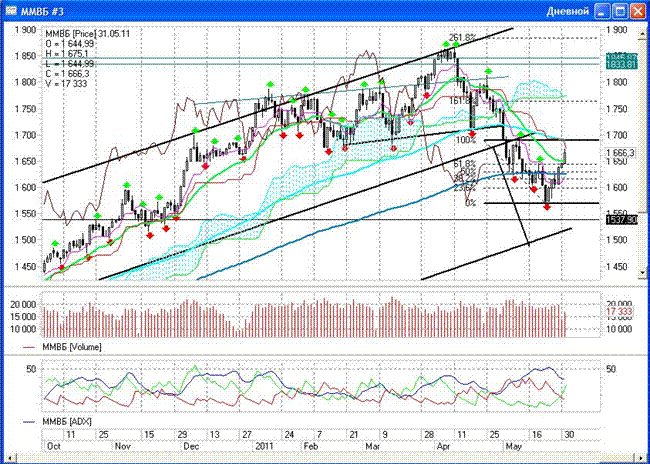Screen dimensions: 650x464
Task: Click the C = 1 666,3 close value
Action: click(67, 74)
